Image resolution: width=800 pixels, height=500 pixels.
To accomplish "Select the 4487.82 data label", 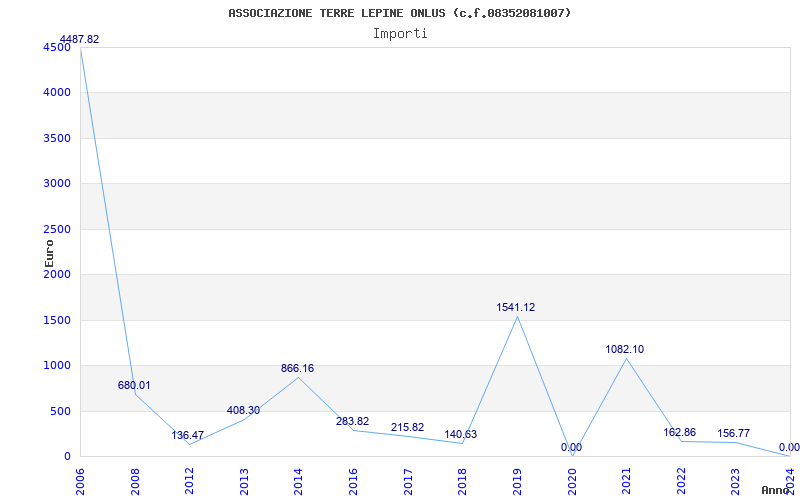I will [x=80, y=39].
